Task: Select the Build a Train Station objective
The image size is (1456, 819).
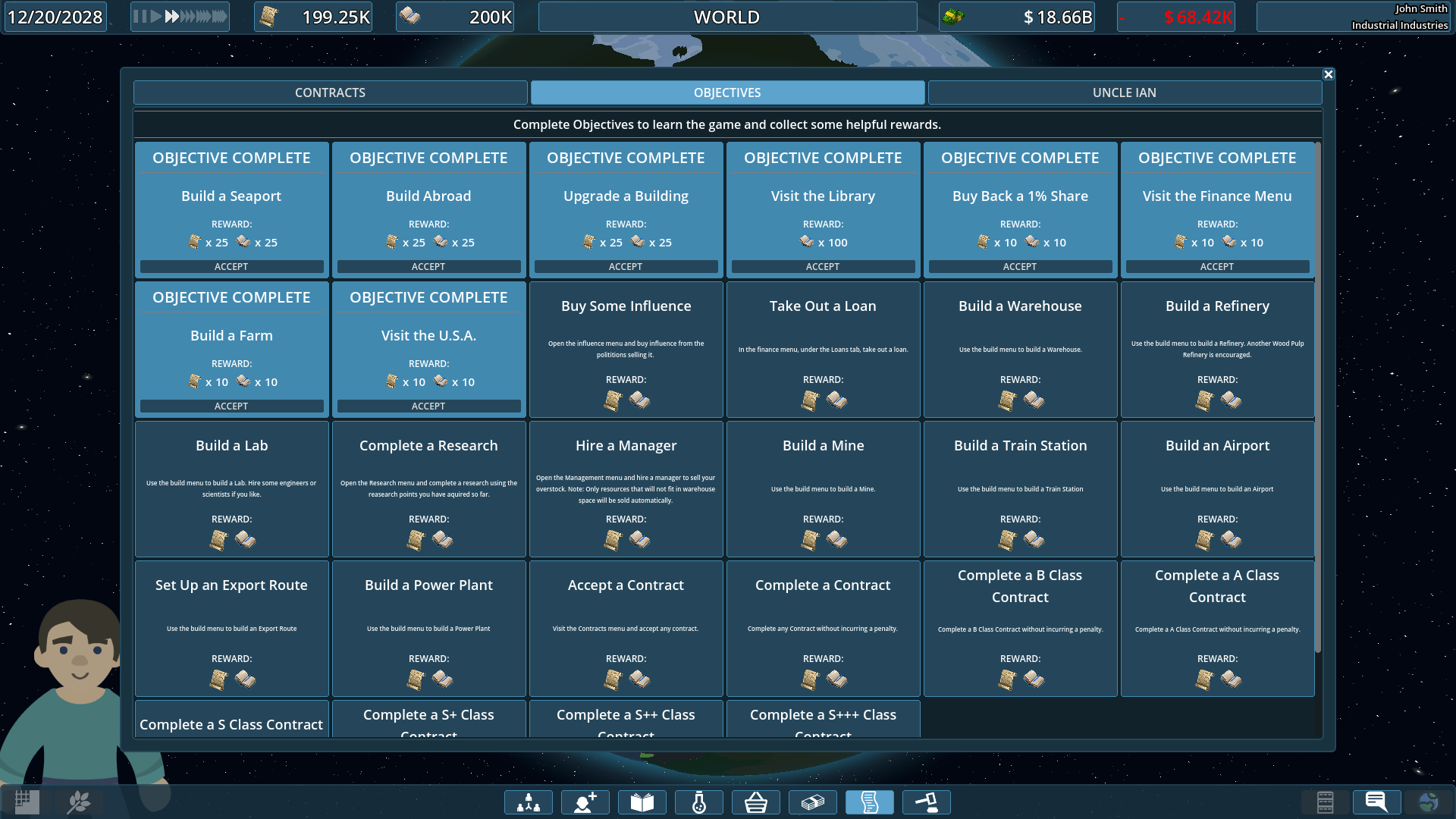Action: click(1020, 489)
